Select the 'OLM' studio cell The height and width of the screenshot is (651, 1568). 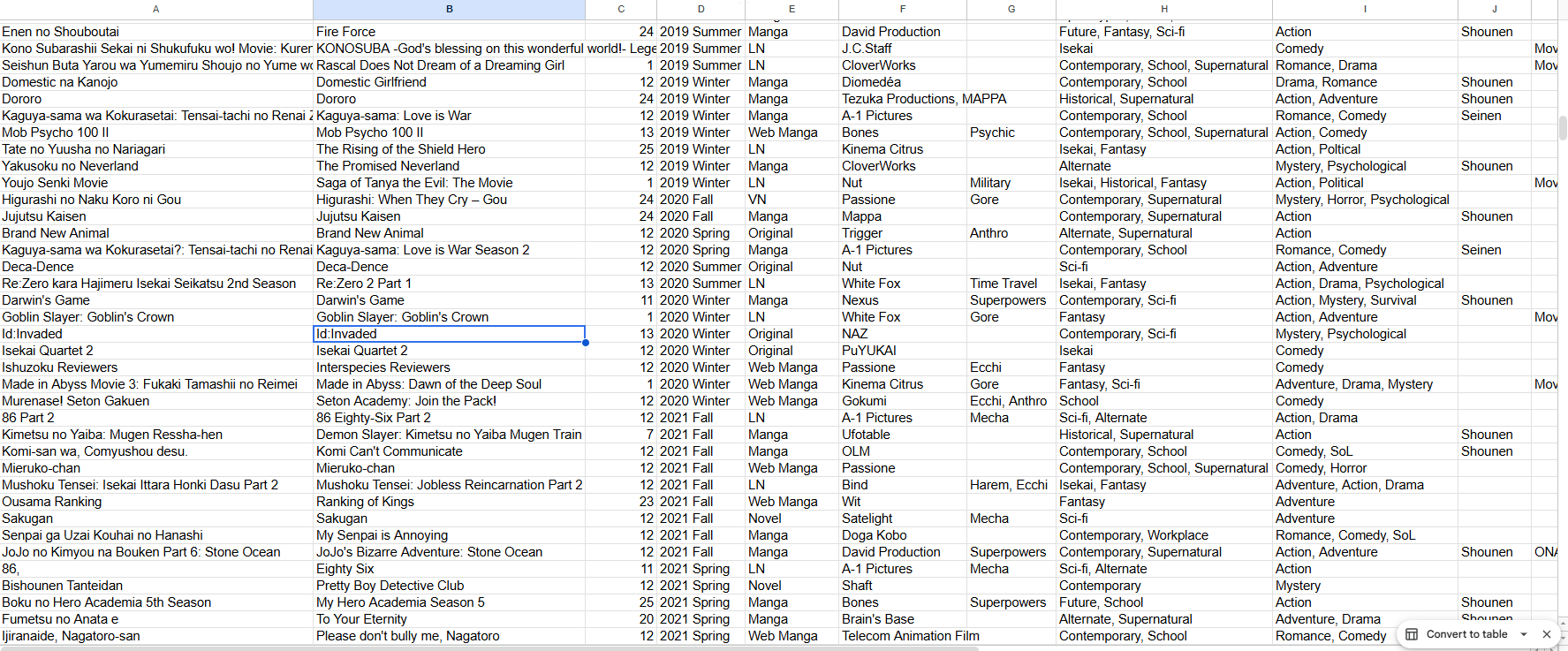point(903,451)
